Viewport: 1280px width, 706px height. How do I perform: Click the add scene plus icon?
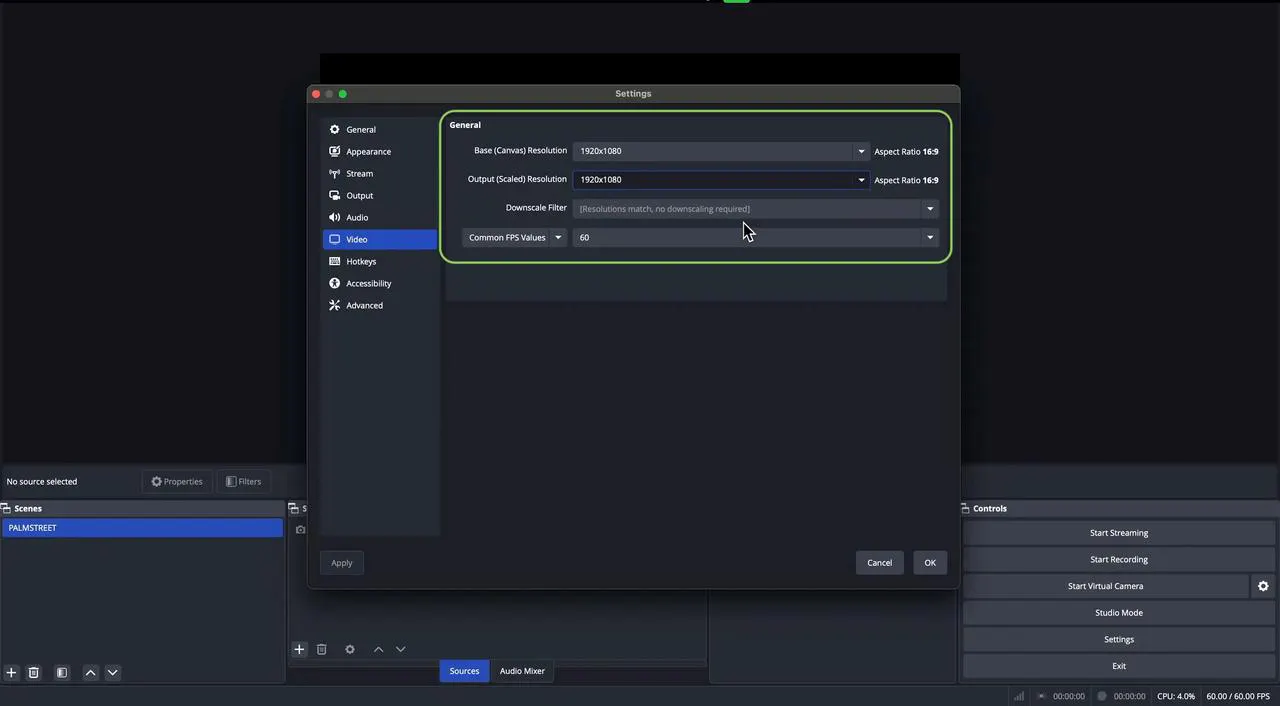coord(11,673)
